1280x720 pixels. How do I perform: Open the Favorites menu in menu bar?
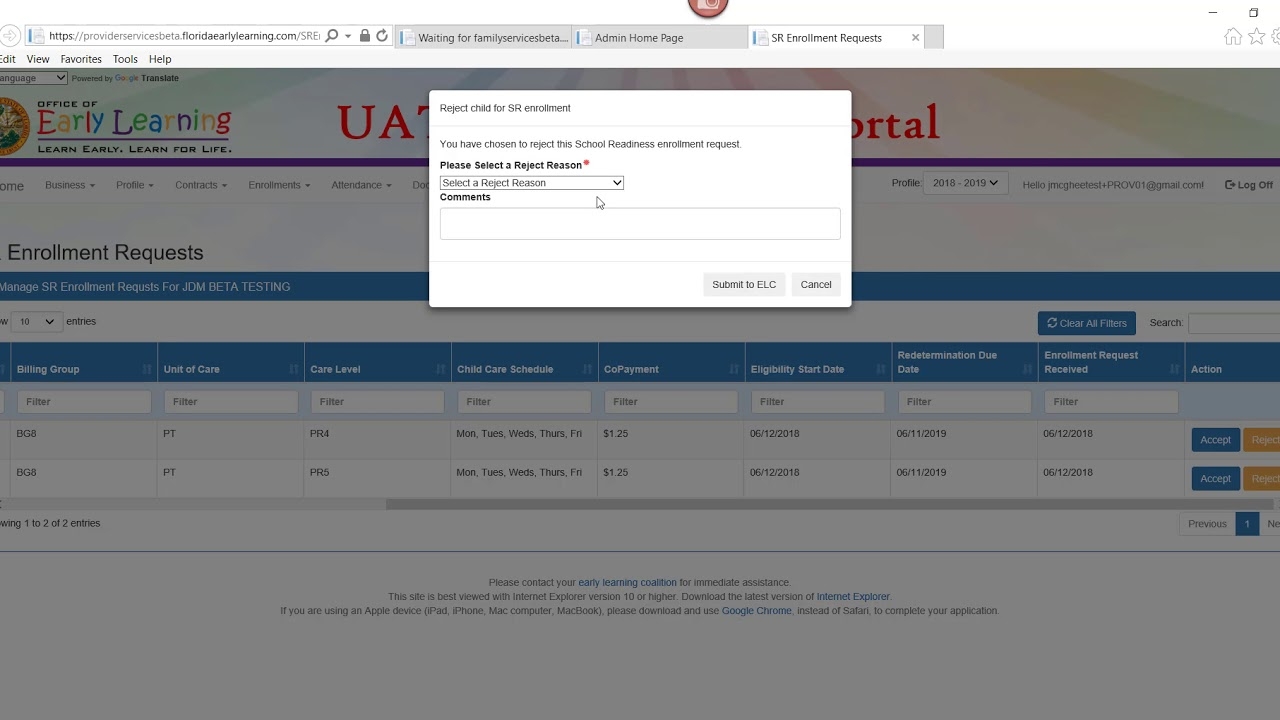coord(81,59)
